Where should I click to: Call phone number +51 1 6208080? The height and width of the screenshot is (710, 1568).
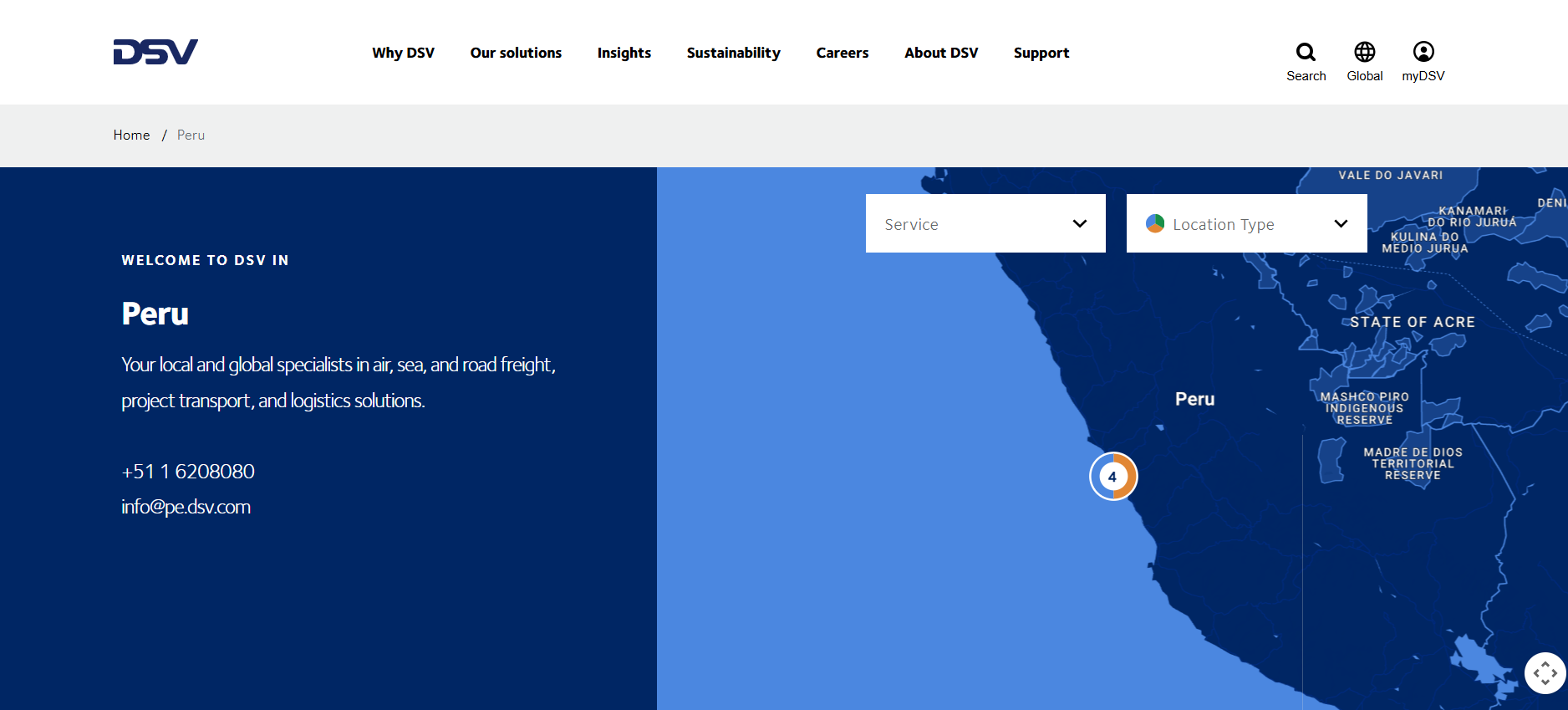[188, 472]
